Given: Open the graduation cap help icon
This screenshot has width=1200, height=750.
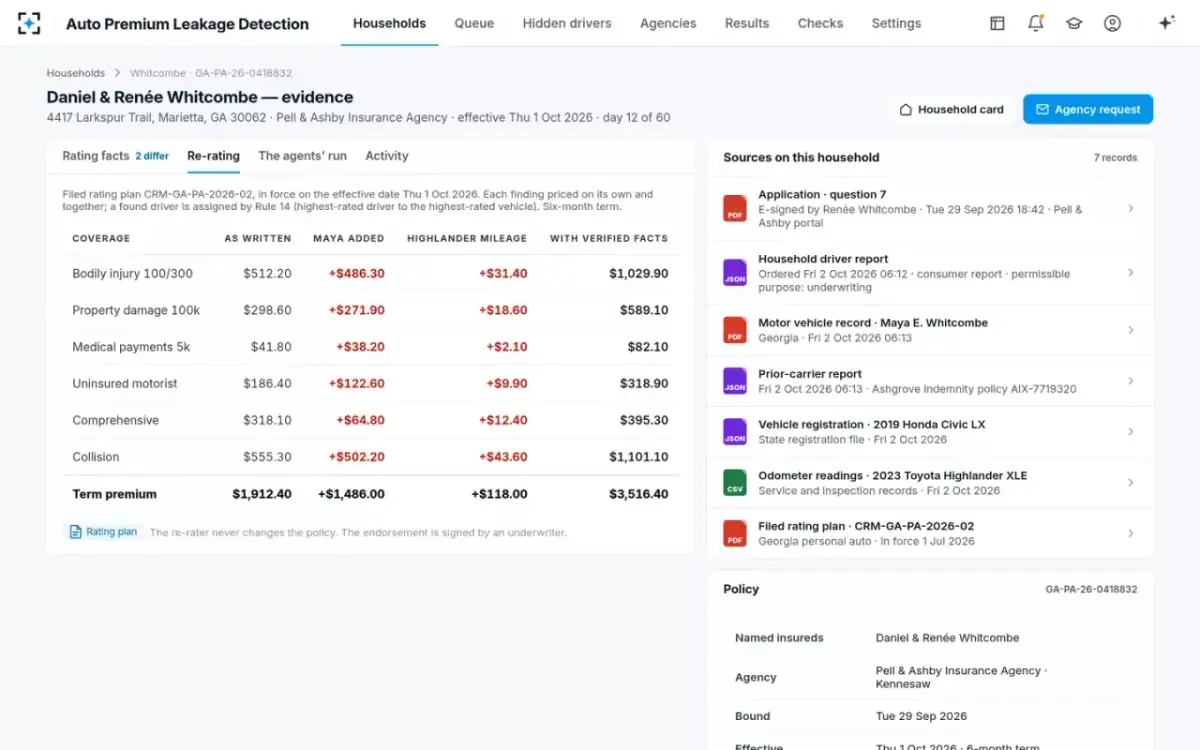Looking at the screenshot, I should [1074, 23].
